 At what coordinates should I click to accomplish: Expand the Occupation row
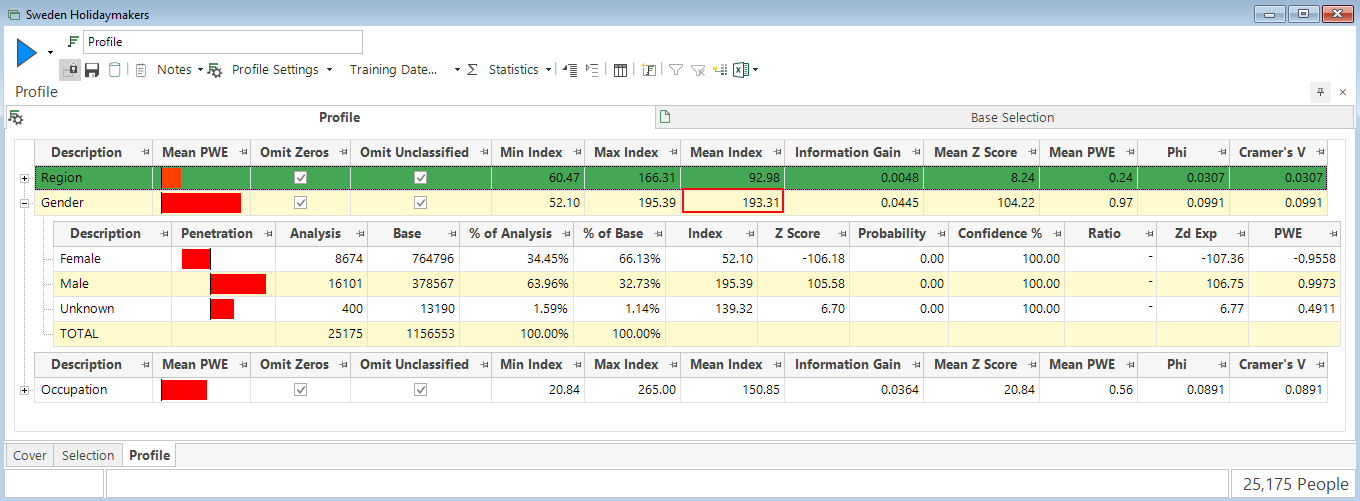click(24, 390)
